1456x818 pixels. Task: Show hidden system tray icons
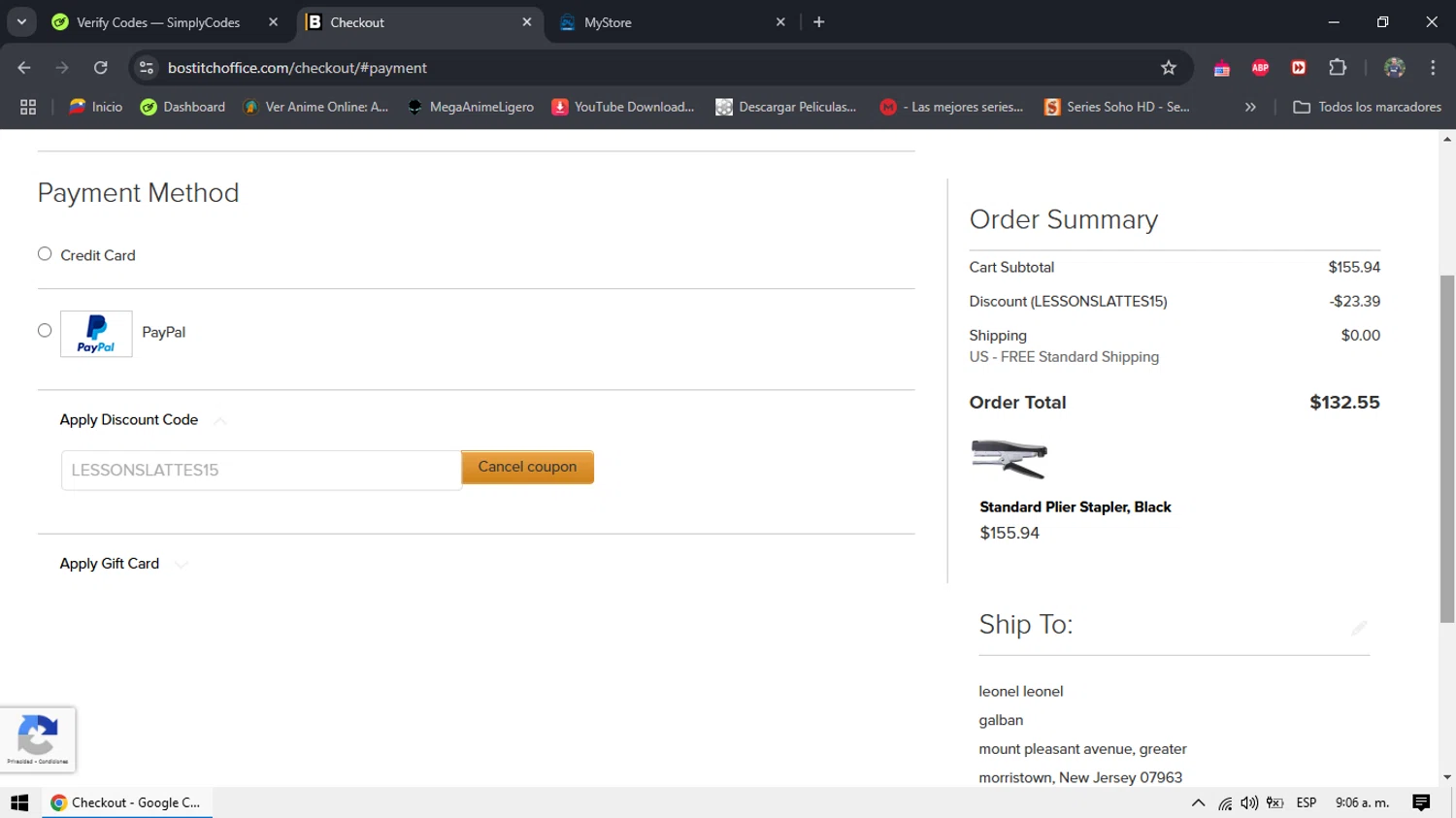pyautogui.click(x=1198, y=802)
